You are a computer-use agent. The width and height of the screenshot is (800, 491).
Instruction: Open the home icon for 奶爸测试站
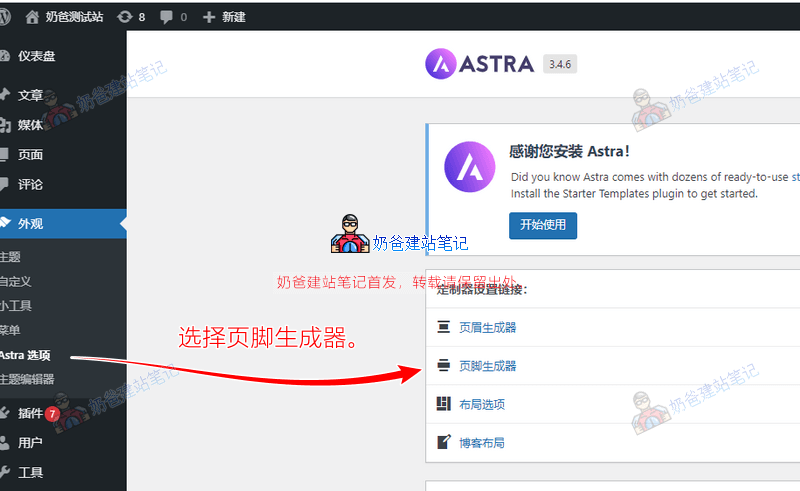click(x=32, y=17)
